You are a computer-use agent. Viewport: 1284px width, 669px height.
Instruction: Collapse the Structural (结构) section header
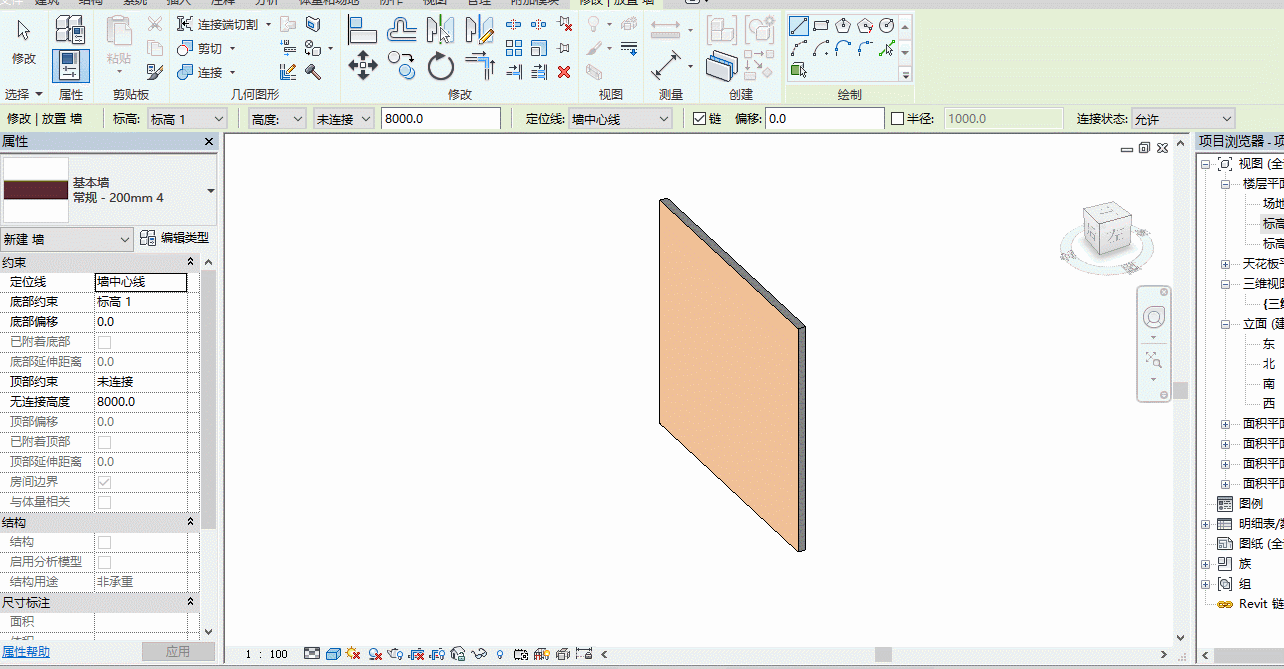[x=190, y=522]
